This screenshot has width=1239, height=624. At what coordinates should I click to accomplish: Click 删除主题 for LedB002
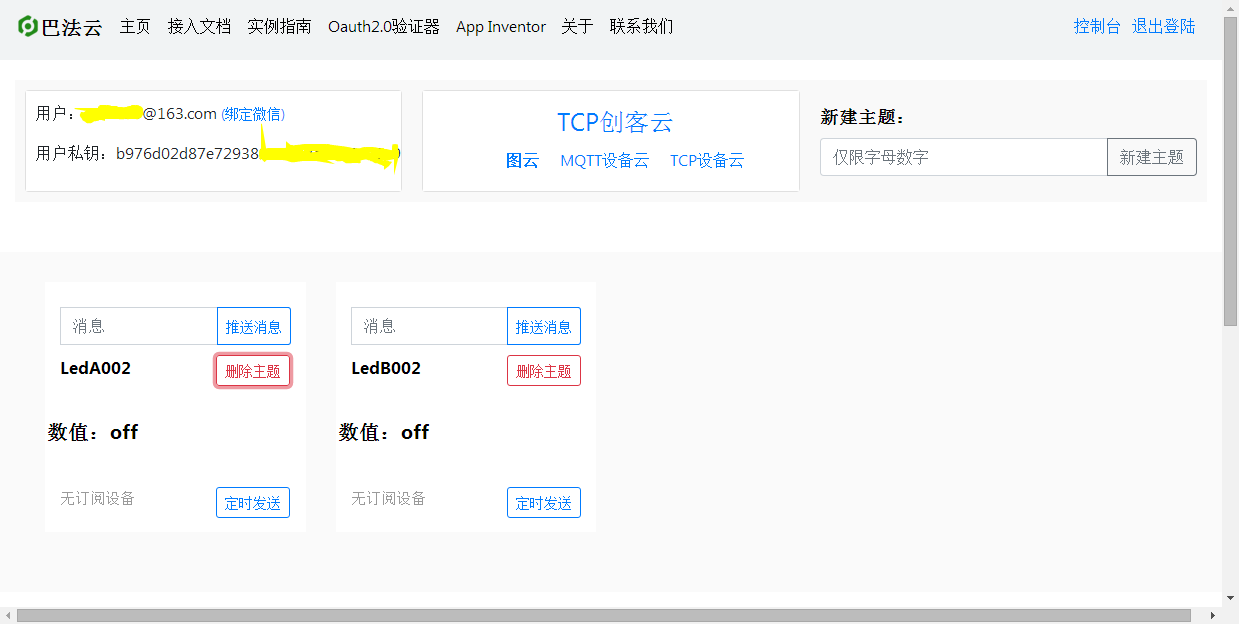click(544, 371)
